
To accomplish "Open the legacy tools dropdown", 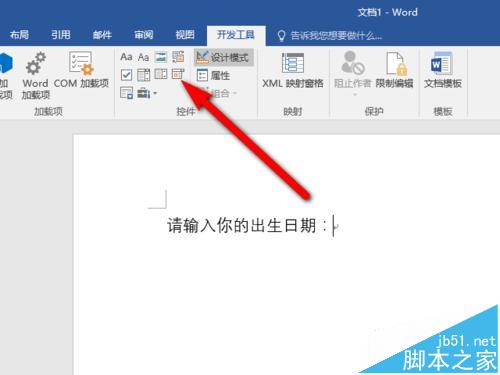I will (x=147, y=93).
